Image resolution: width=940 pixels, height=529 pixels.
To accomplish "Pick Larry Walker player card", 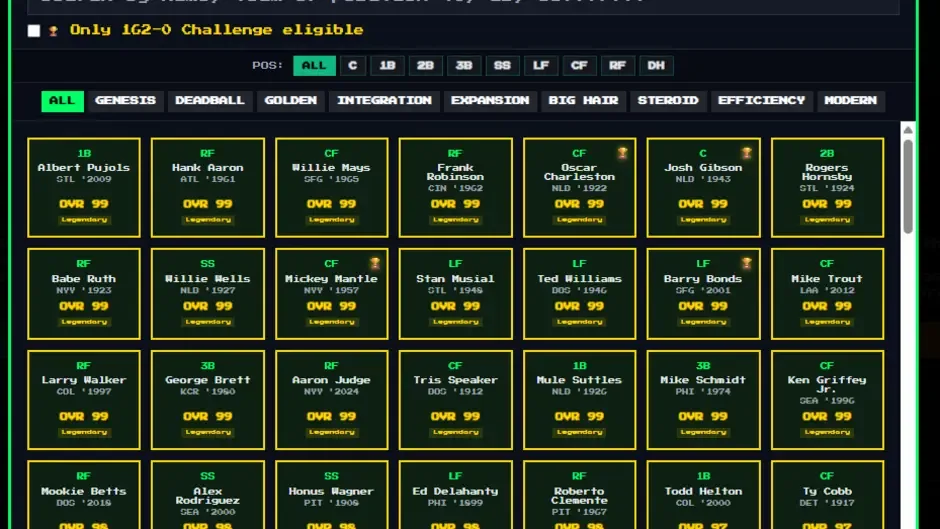I will (x=84, y=400).
